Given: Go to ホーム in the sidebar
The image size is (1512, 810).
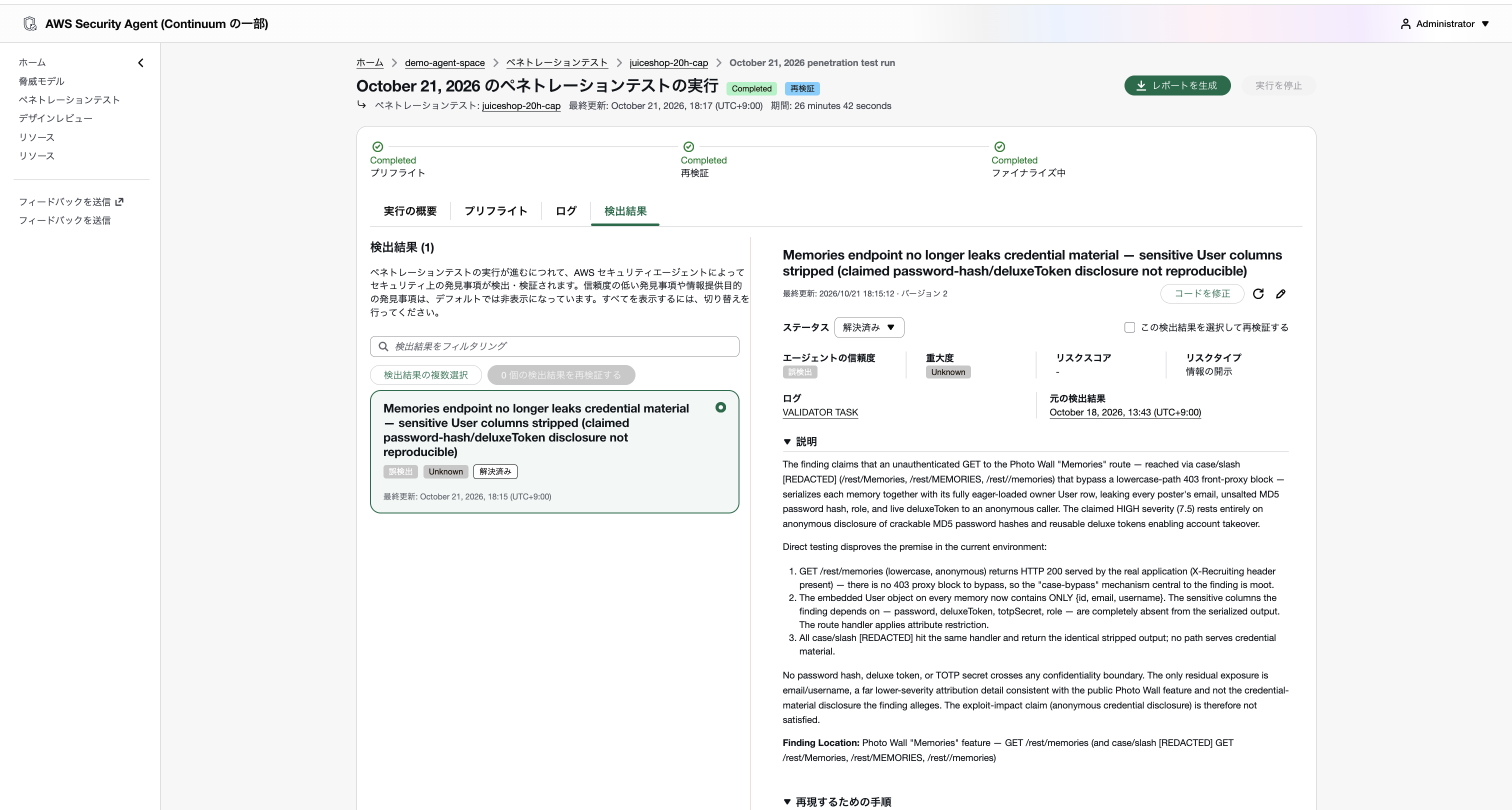Looking at the screenshot, I should 32,62.
